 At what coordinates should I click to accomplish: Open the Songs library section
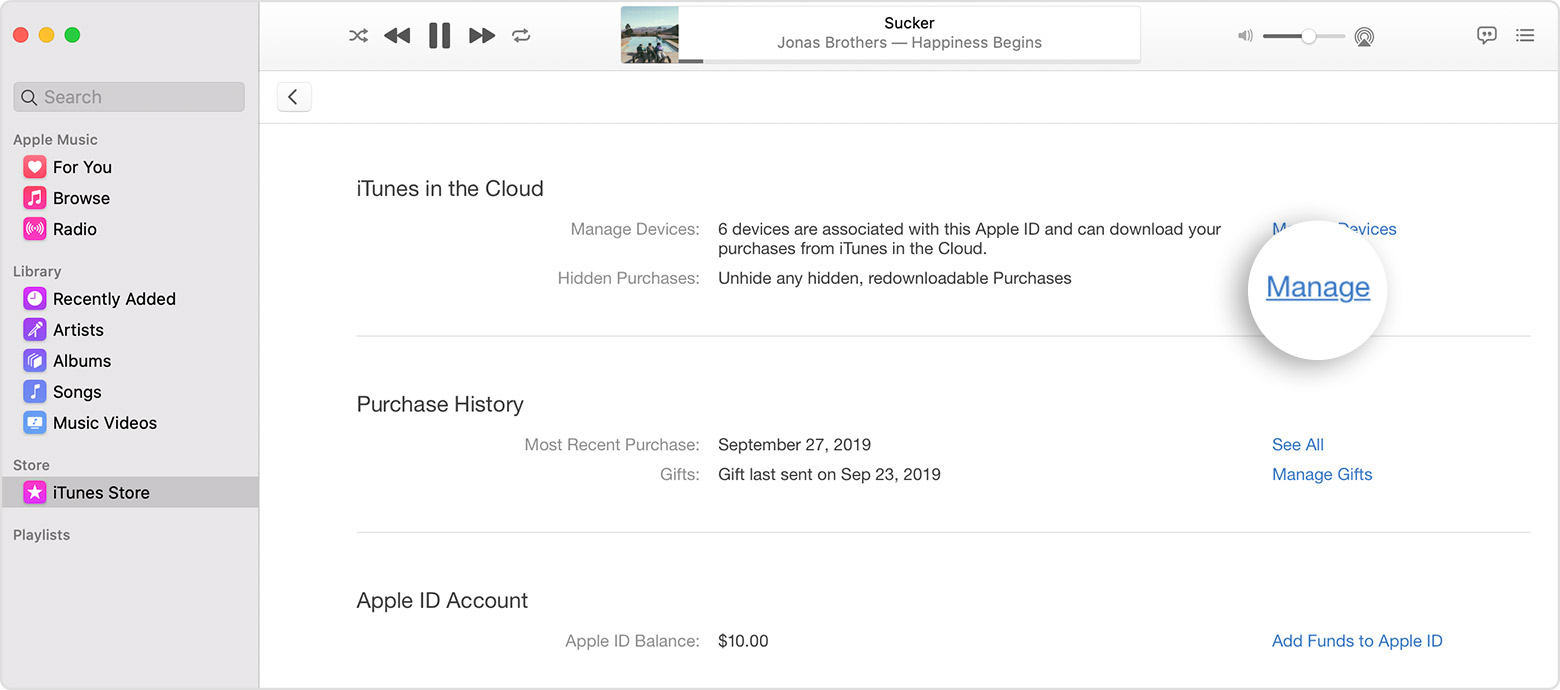(x=76, y=391)
